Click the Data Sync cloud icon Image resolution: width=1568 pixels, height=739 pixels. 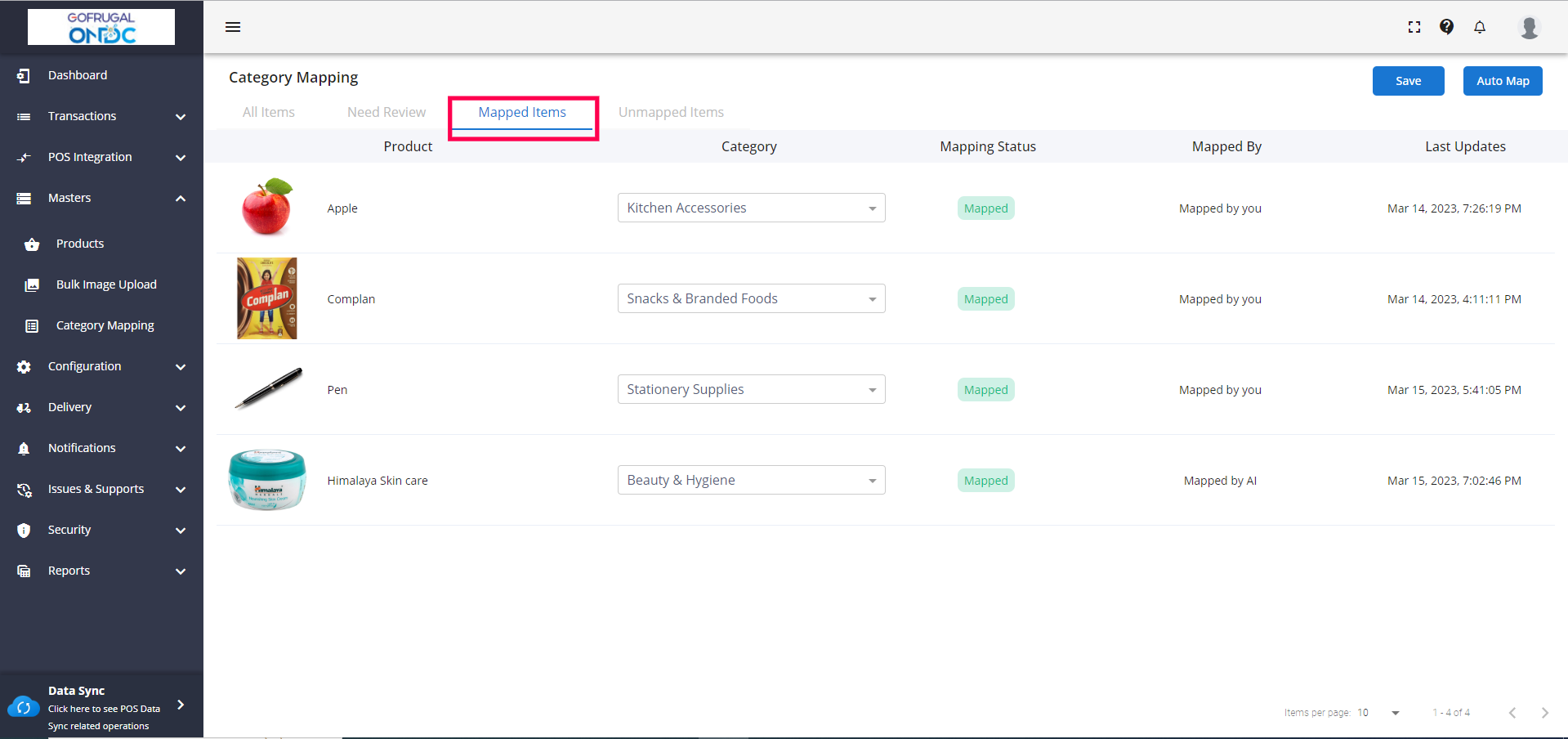tap(23, 707)
